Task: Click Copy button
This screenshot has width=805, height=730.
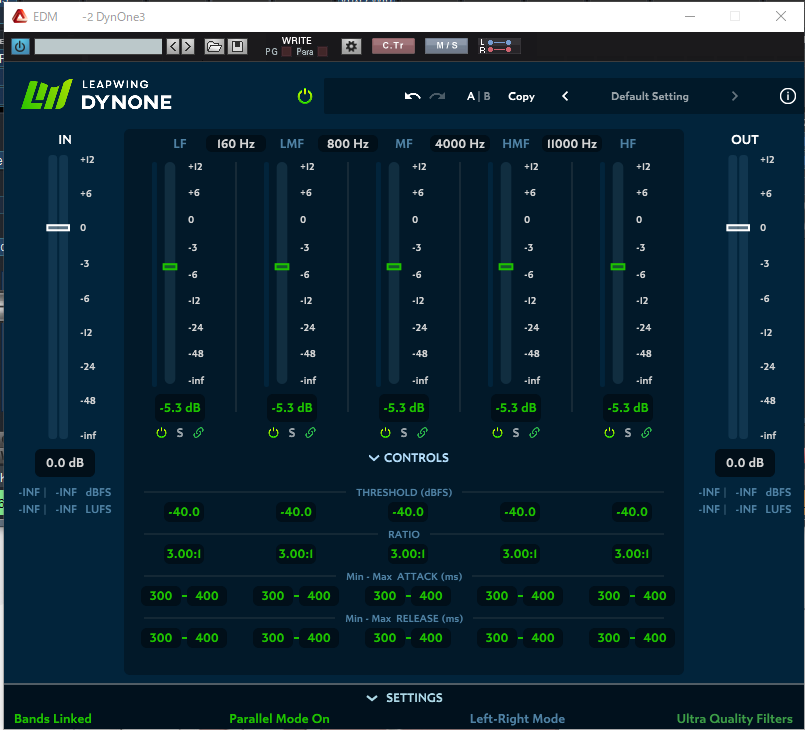Action: tap(521, 96)
